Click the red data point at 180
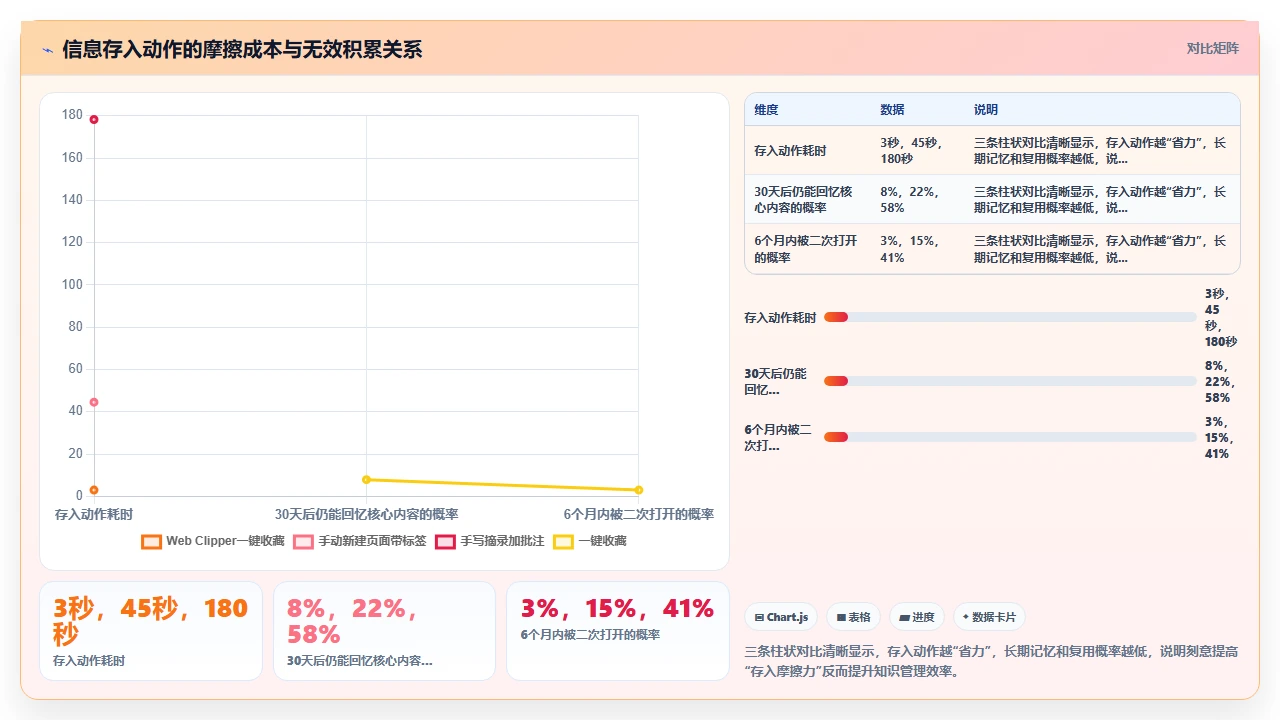 tap(94, 120)
